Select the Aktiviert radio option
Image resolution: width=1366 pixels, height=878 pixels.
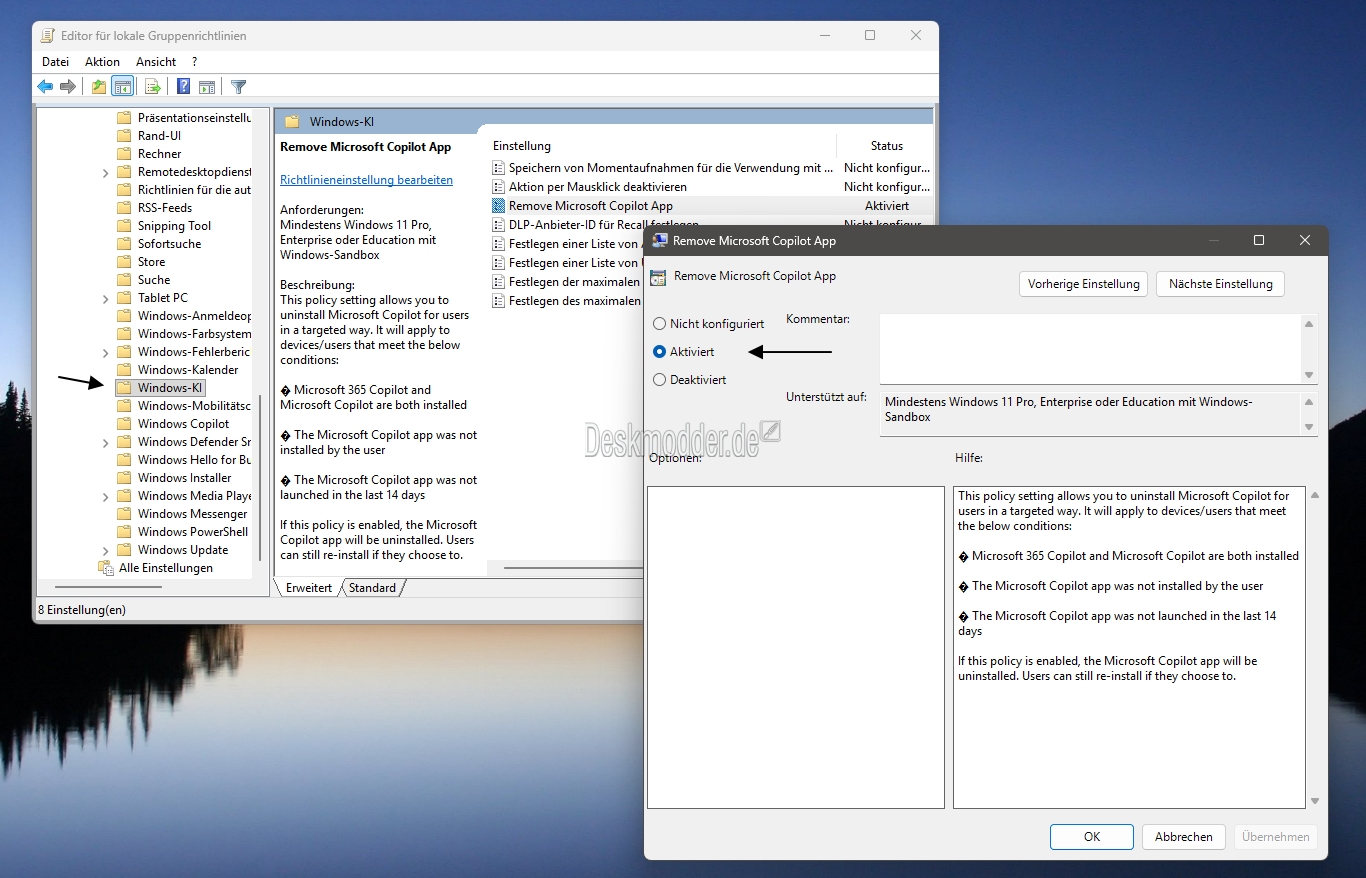pyautogui.click(x=659, y=352)
